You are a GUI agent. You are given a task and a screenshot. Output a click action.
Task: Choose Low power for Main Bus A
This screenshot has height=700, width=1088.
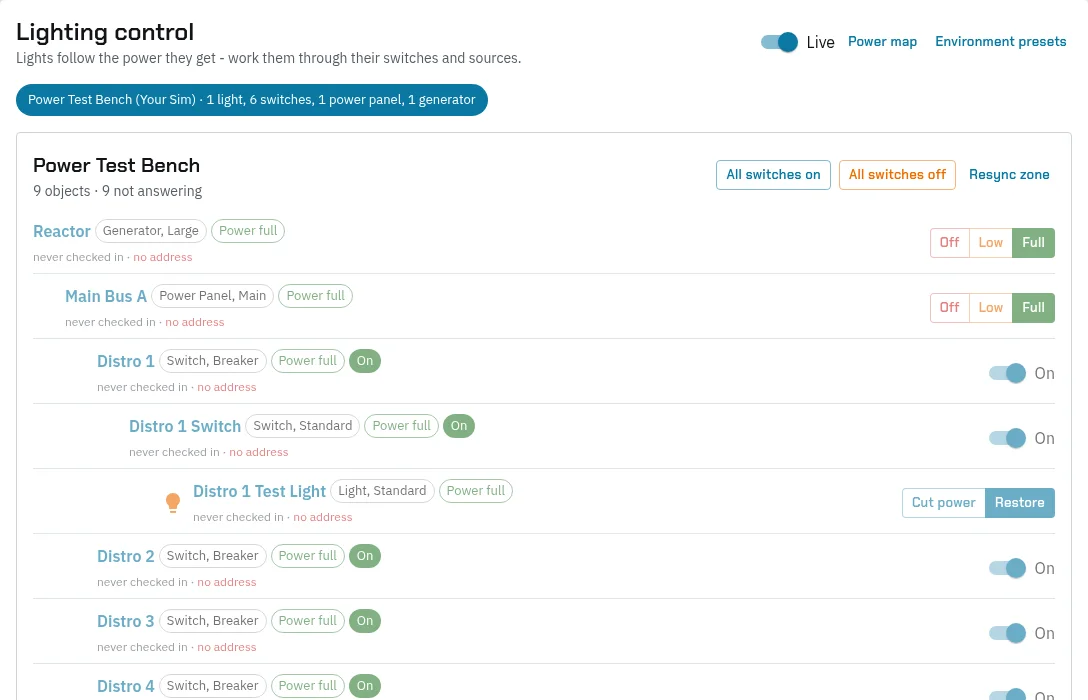(x=991, y=308)
